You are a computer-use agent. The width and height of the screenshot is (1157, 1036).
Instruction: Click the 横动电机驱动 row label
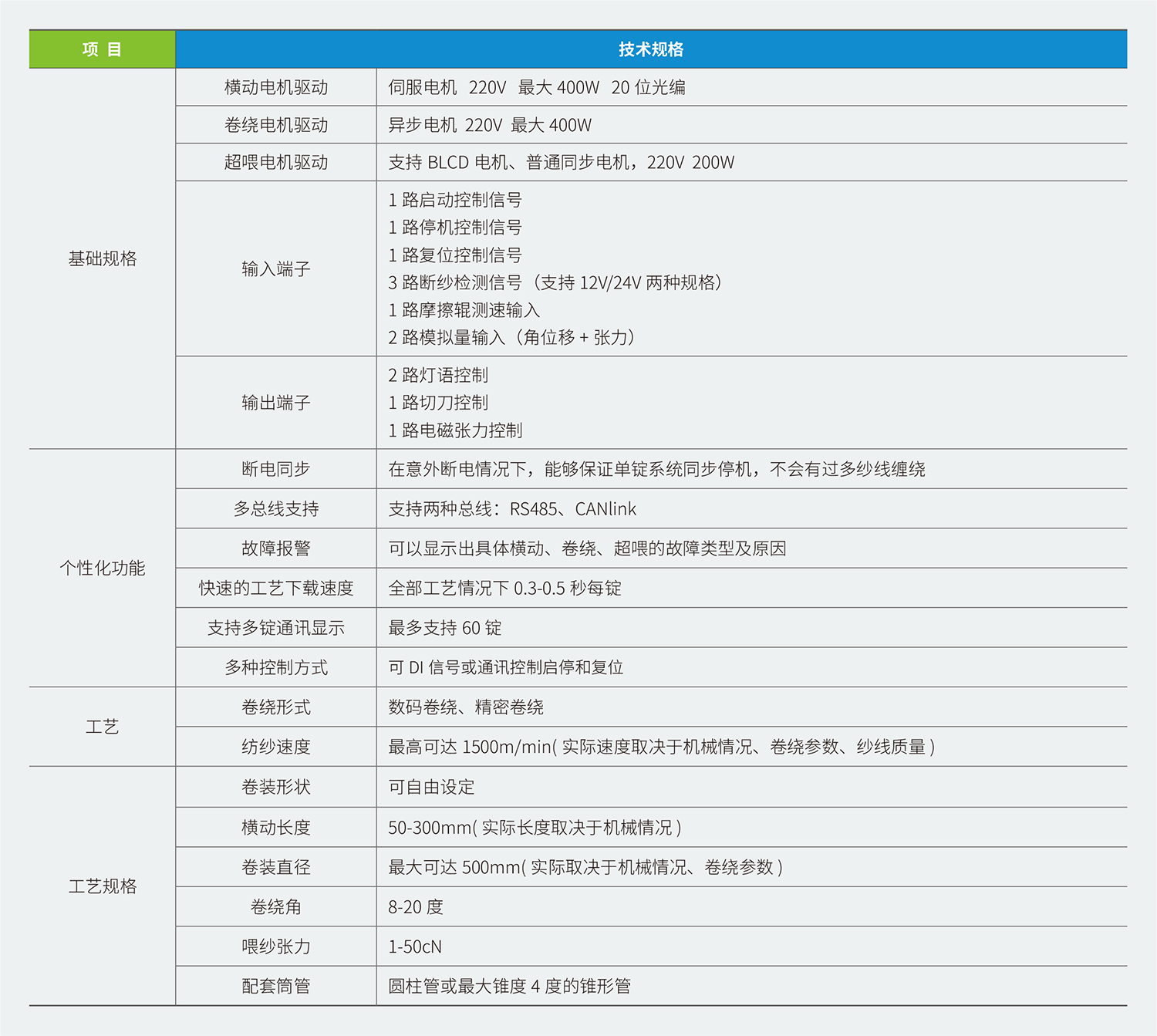tap(275, 87)
